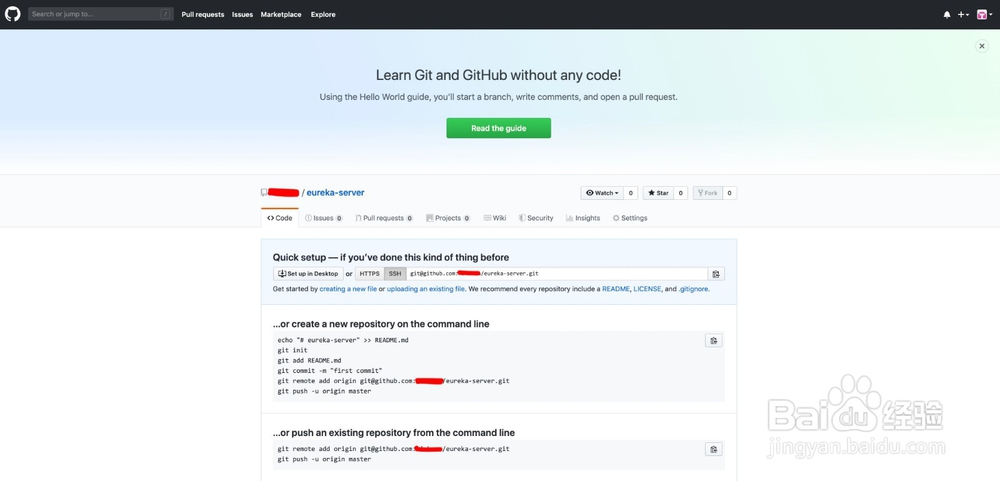Open Marketplace in top navigation

281,15
